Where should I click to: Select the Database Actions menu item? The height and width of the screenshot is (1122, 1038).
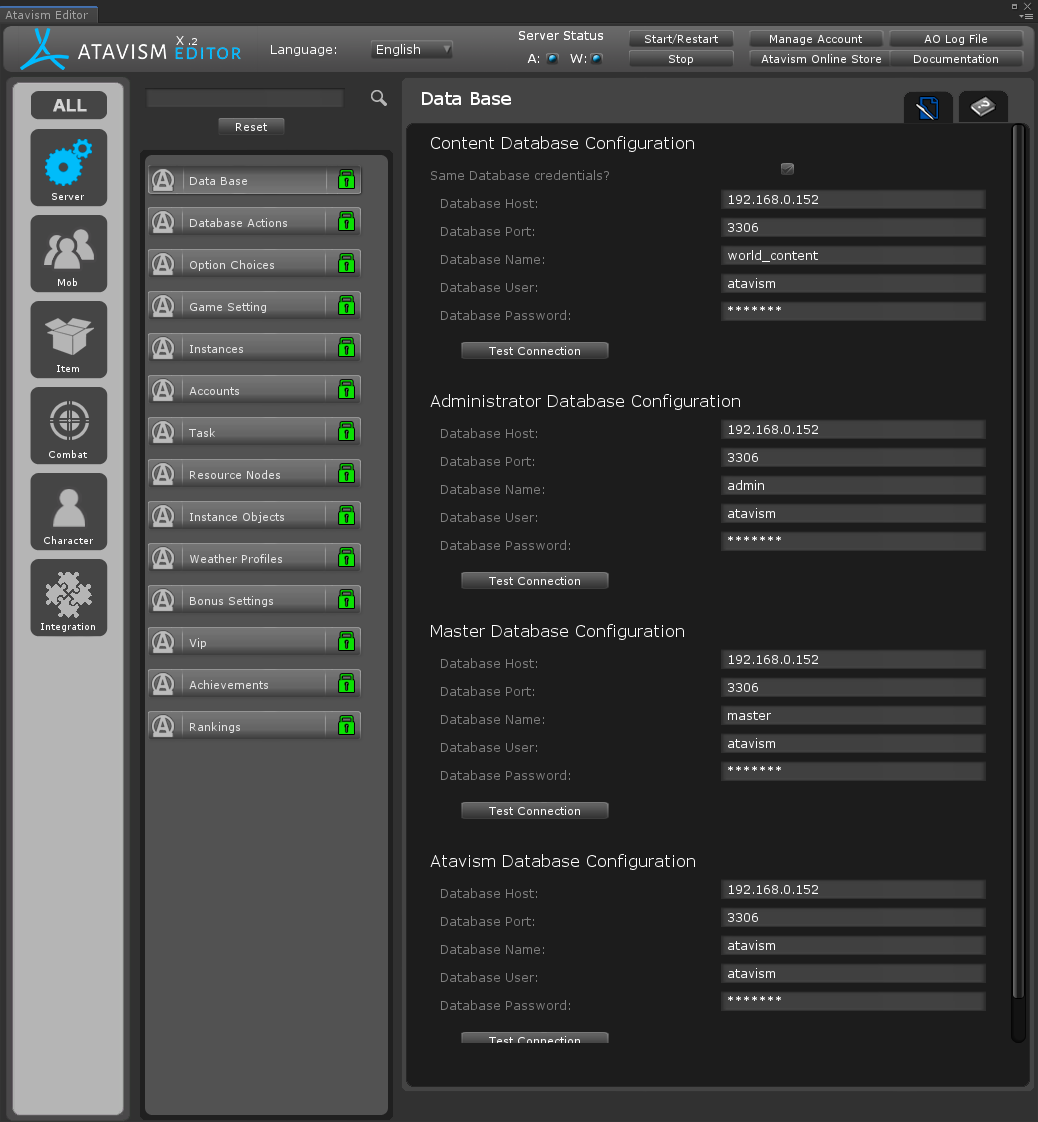(x=238, y=223)
